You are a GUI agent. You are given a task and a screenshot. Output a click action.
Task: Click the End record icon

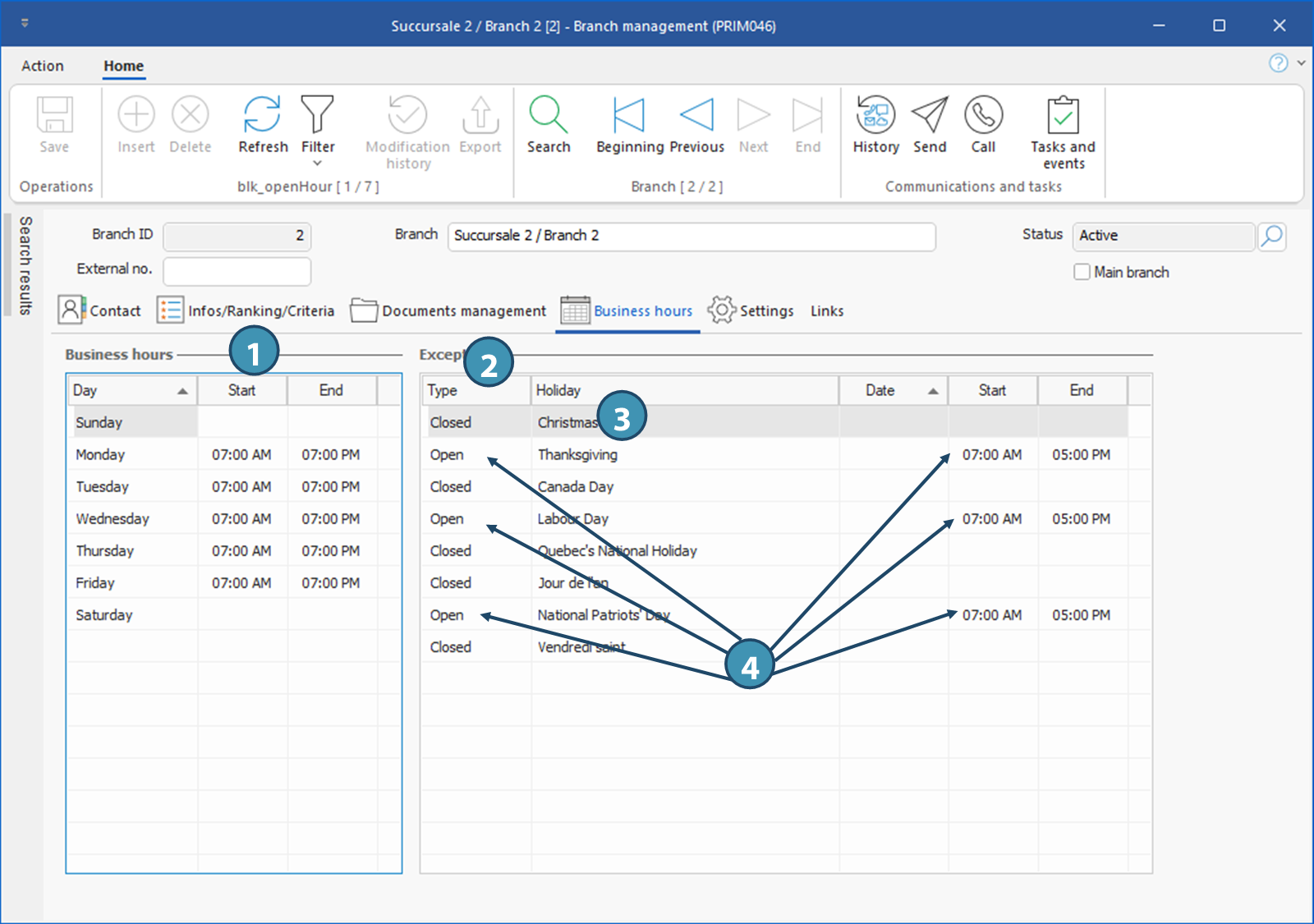[808, 115]
